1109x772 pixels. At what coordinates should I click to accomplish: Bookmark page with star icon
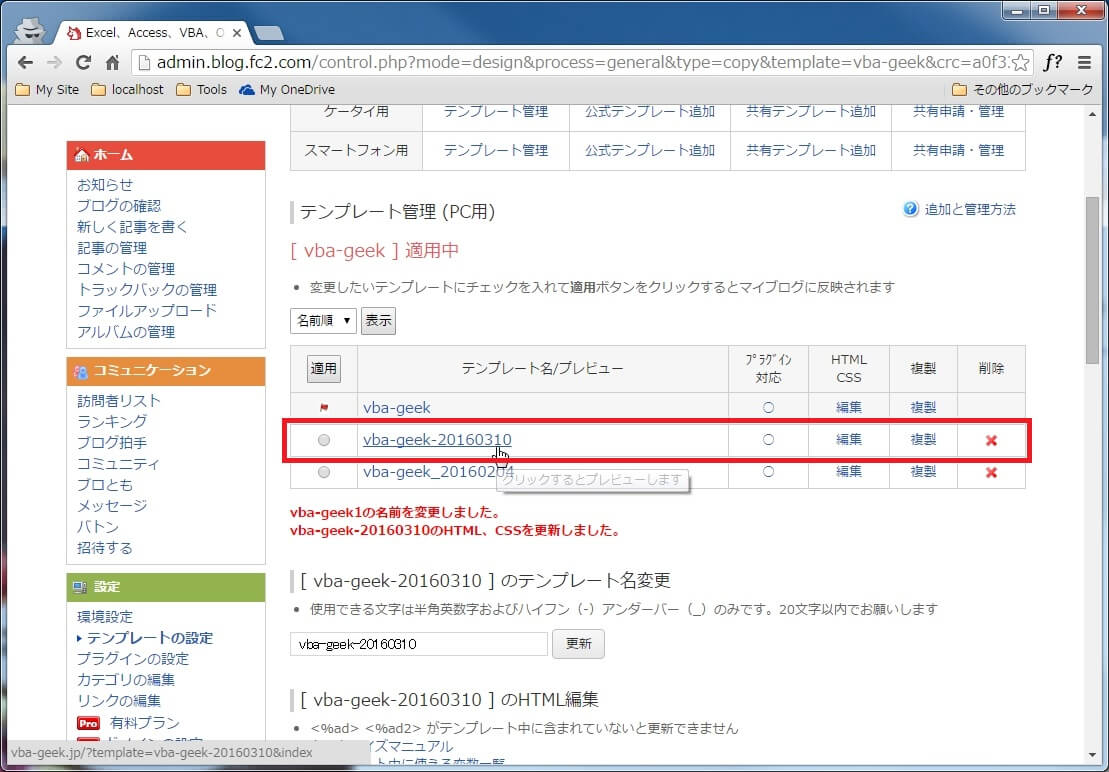[x=1020, y=62]
